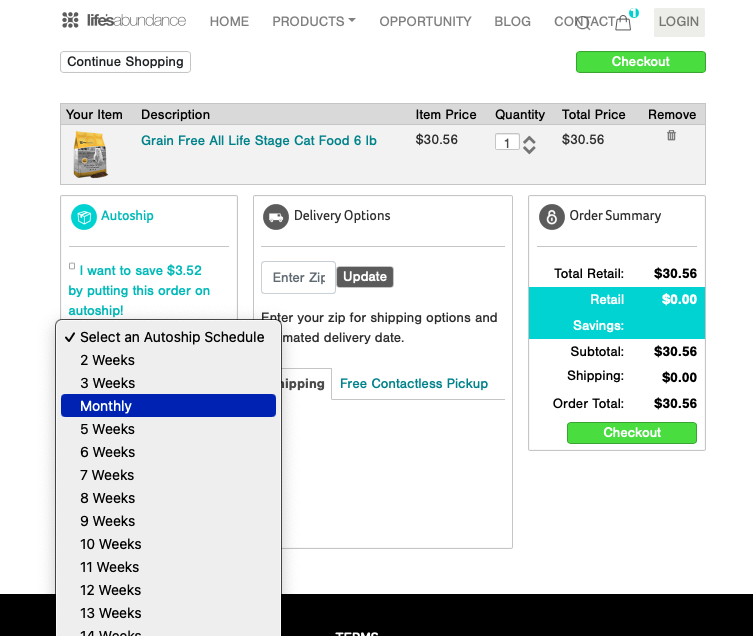The height and width of the screenshot is (636, 753).
Task: Click the Delivery Options truck icon
Action: tap(276, 217)
